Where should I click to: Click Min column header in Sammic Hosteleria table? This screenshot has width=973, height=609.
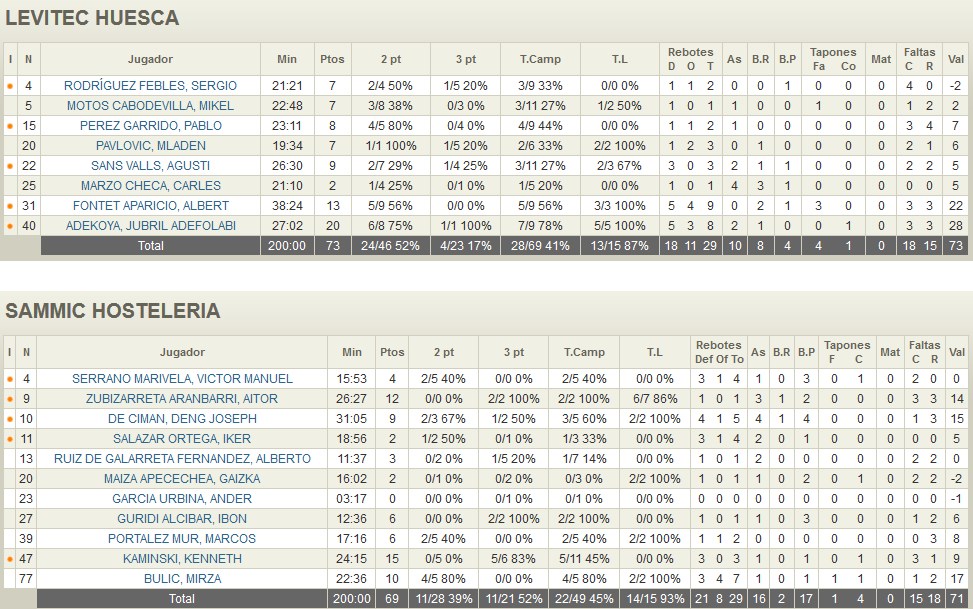pos(352,352)
